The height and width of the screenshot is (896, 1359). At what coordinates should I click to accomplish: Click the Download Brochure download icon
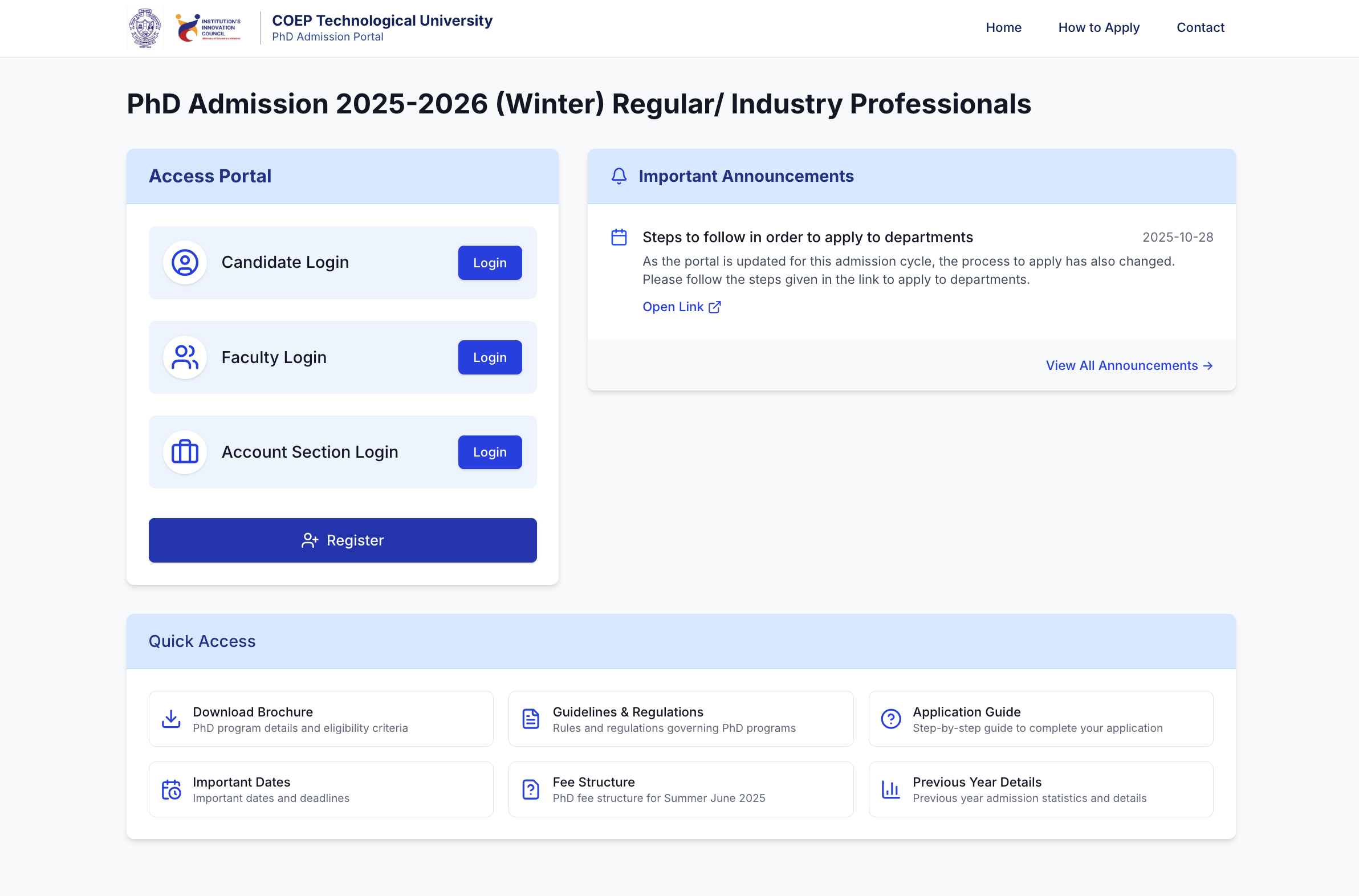click(171, 719)
